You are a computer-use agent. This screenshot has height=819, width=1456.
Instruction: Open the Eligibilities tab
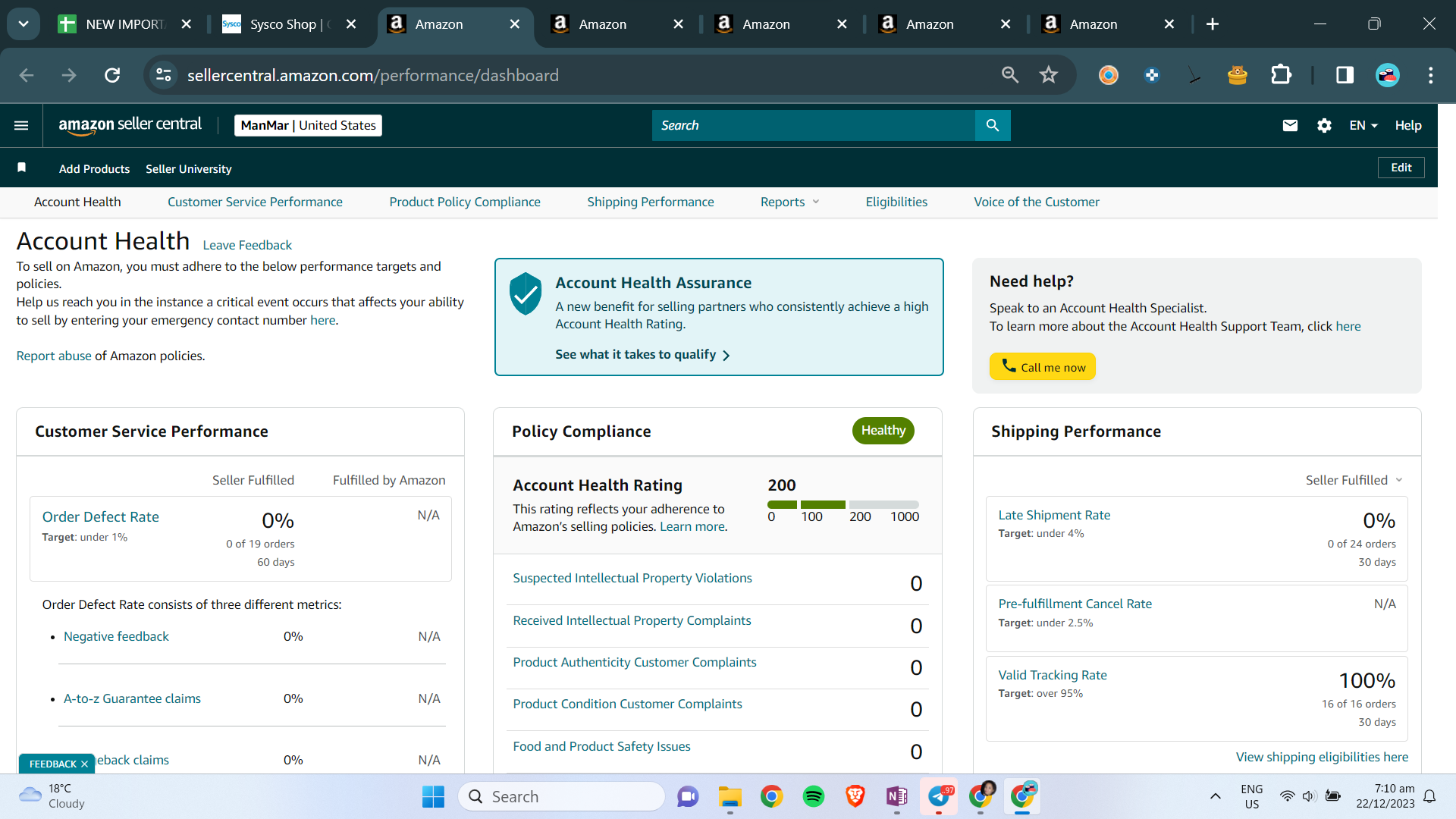click(896, 202)
